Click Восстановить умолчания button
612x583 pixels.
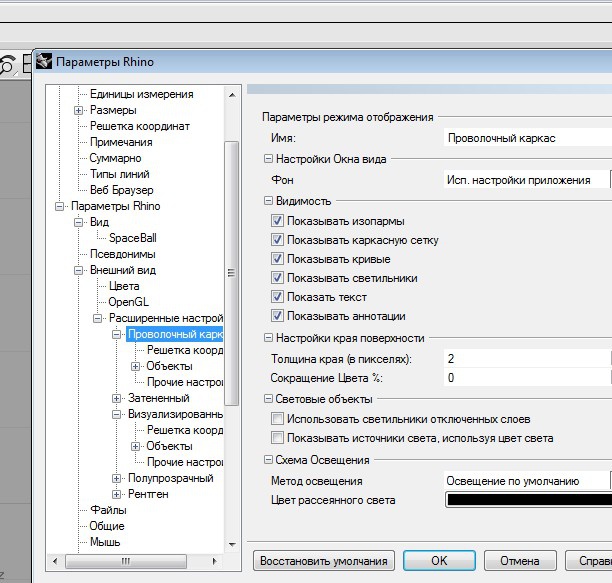(x=324, y=561)
